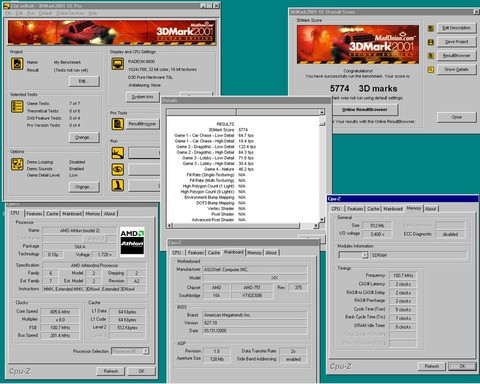Click Refresh in the left CPU-Z window
Screen dimensions: 480x384
[x=111, y=371]
